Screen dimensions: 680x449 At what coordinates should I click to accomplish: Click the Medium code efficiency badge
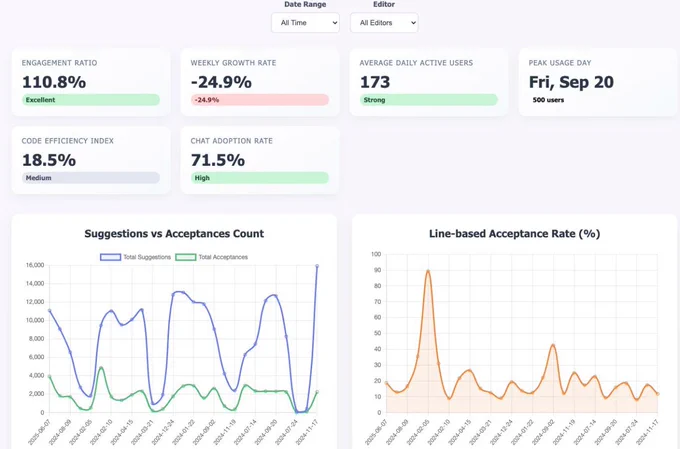(x=90, y=178)
